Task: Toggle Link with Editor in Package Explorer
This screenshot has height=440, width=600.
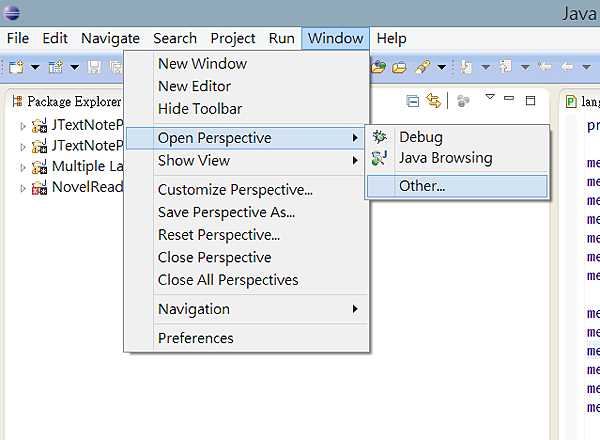Action: tap(434, 101)
